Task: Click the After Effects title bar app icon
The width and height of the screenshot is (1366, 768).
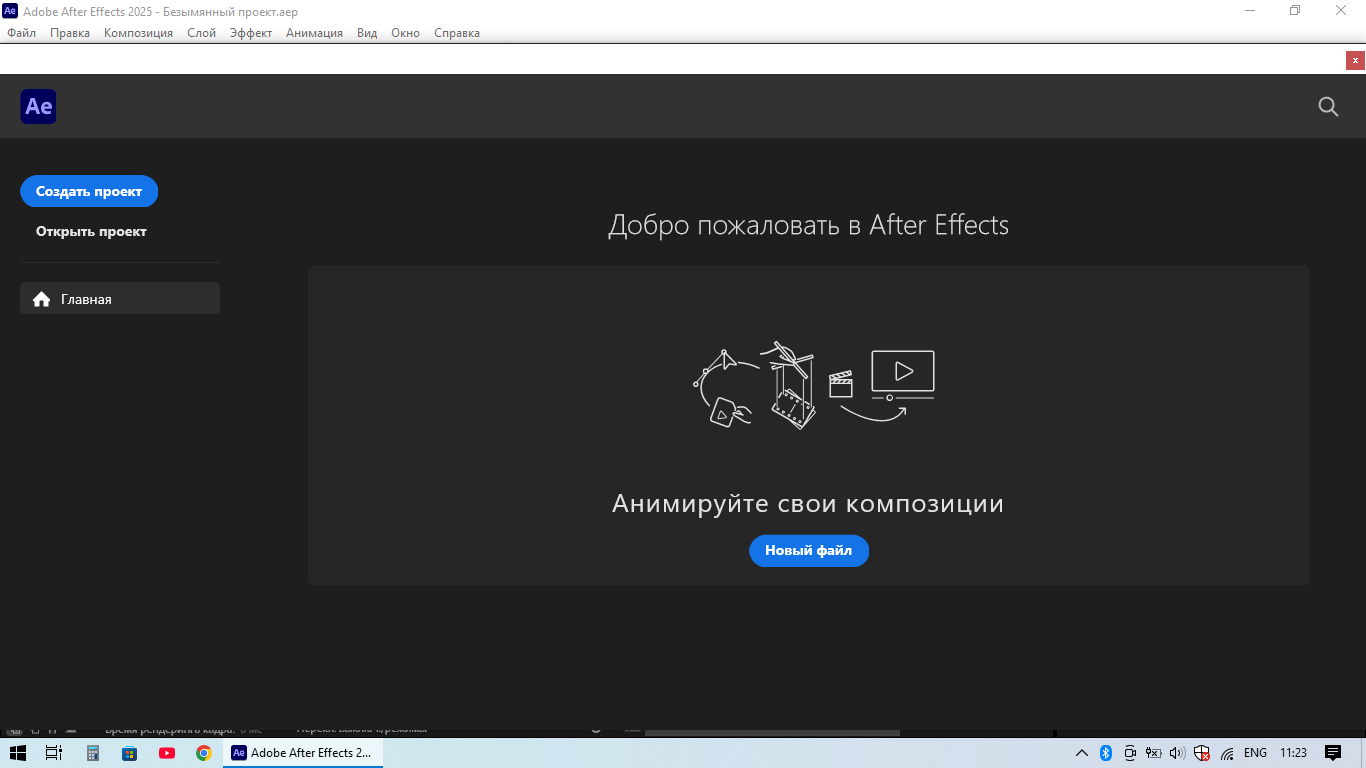Action: click(10, 11)
